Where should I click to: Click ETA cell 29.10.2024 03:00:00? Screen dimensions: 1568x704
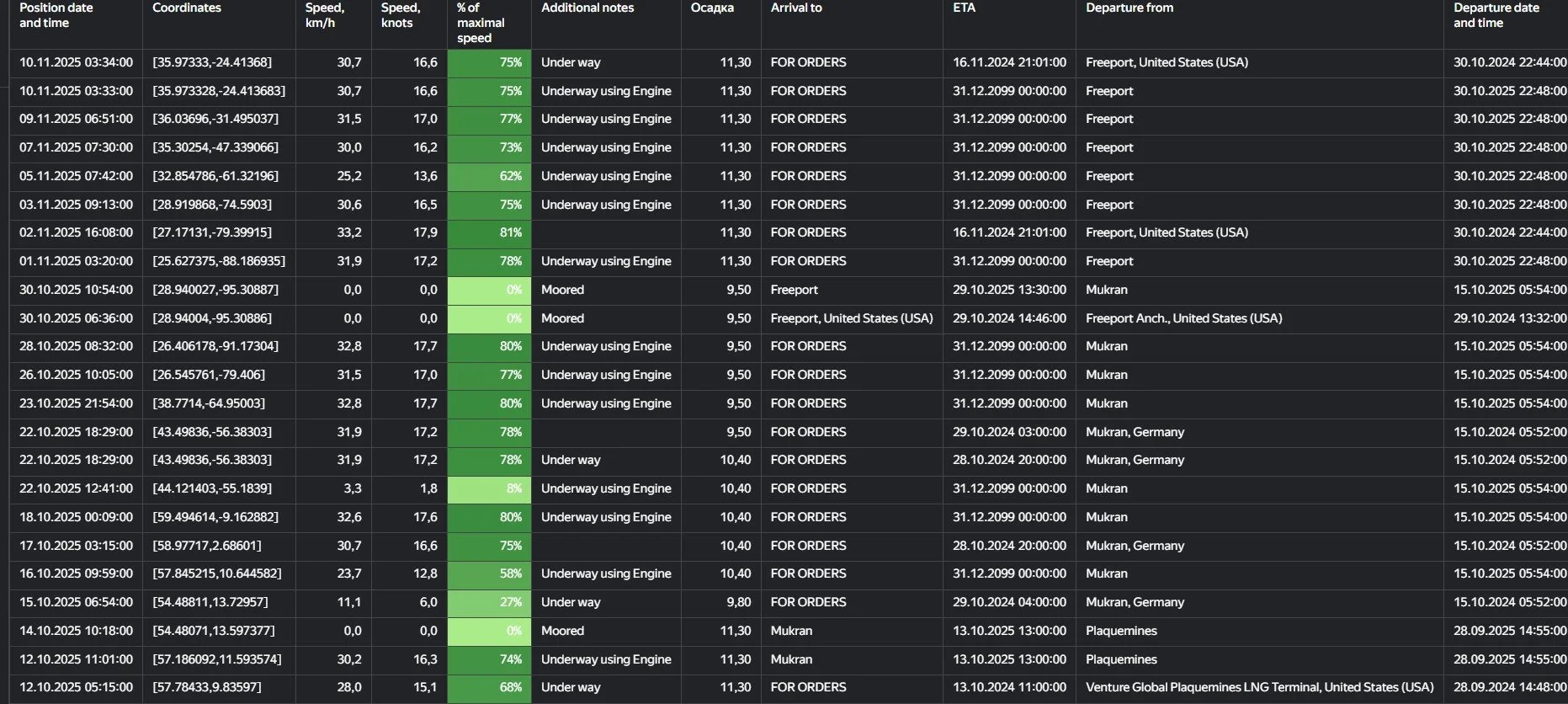1009,432
